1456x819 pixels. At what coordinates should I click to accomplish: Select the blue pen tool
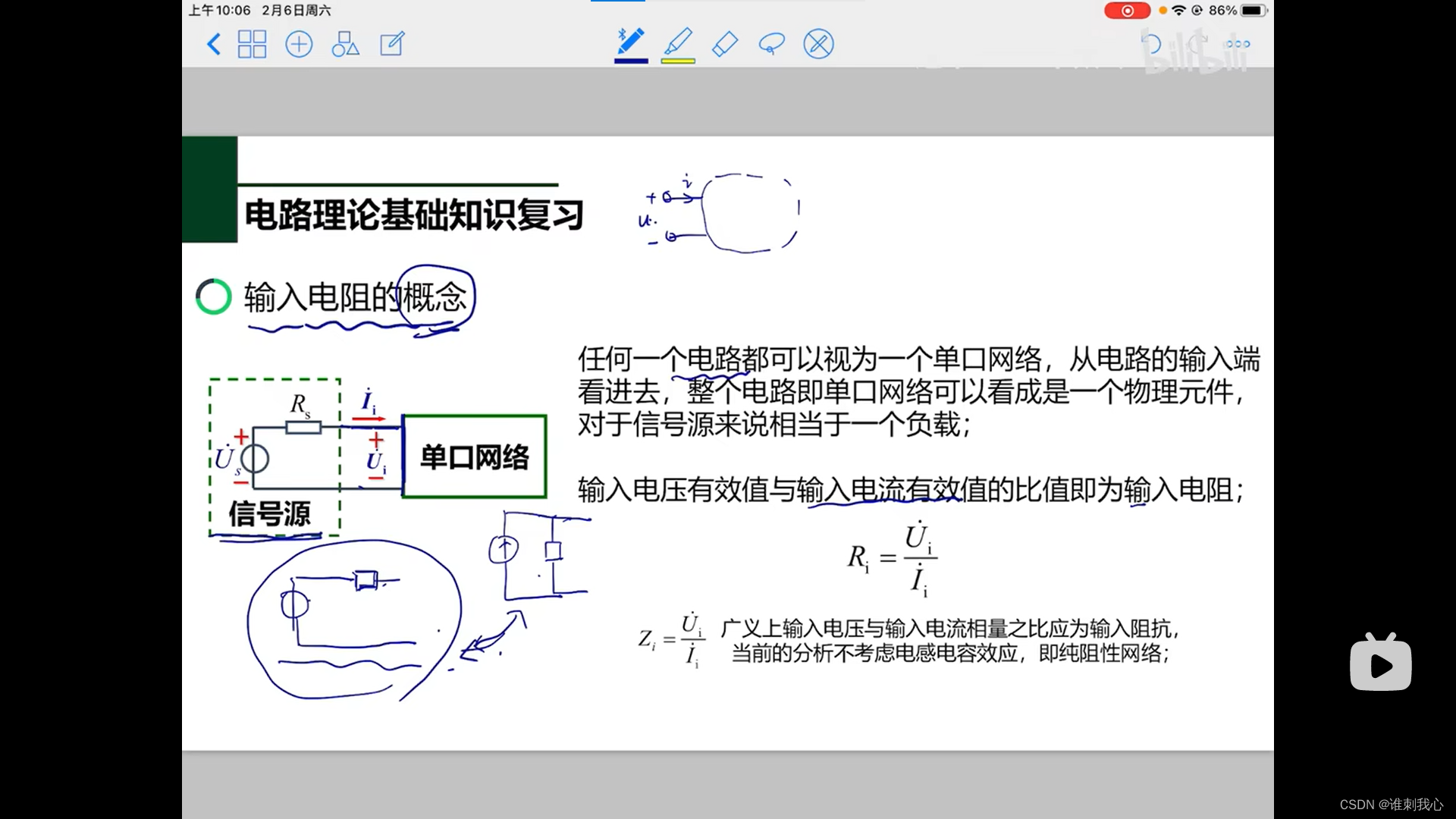(631, 41)
